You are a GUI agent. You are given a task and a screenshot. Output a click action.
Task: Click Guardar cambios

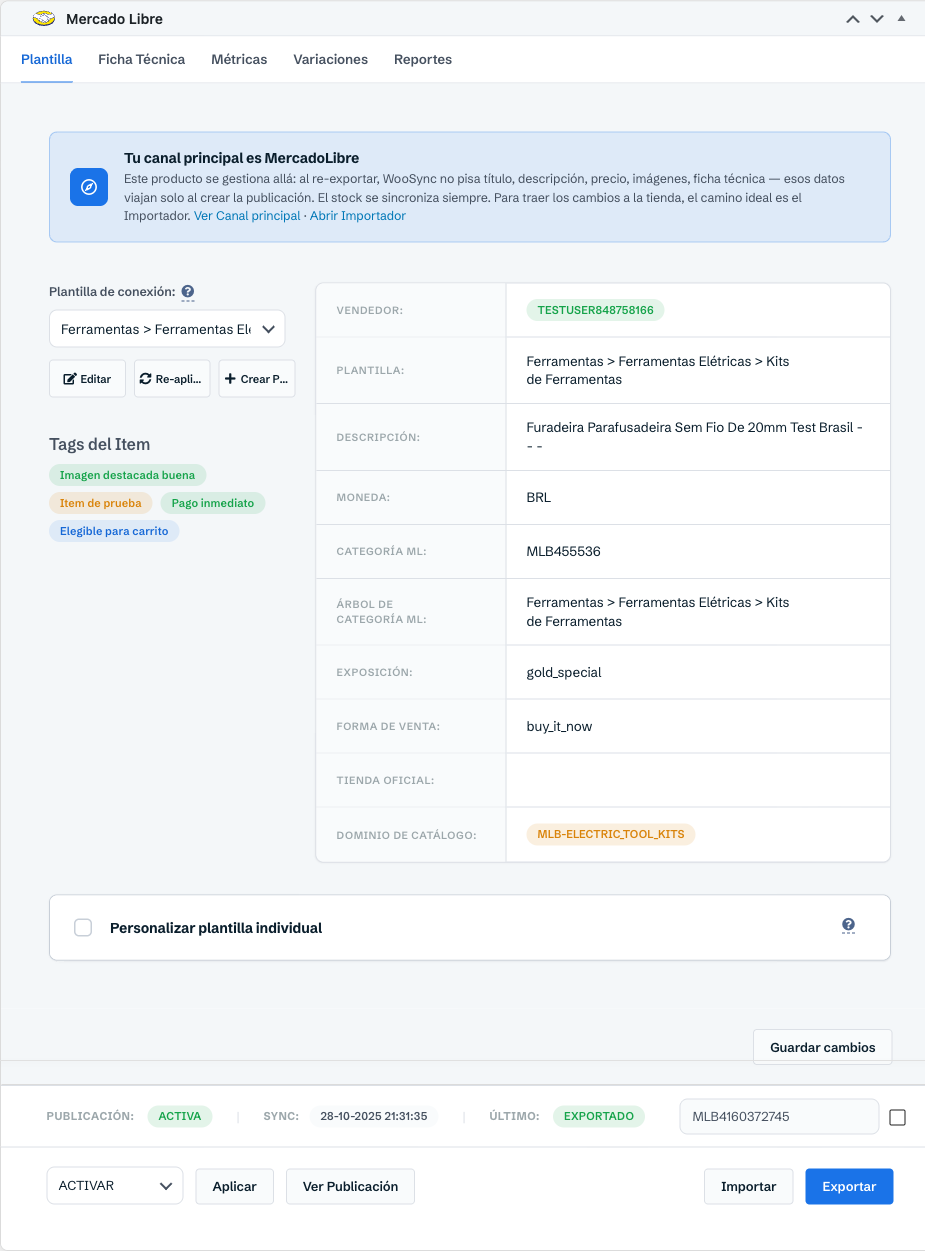pyautogui.click(x=823, y=1047)
